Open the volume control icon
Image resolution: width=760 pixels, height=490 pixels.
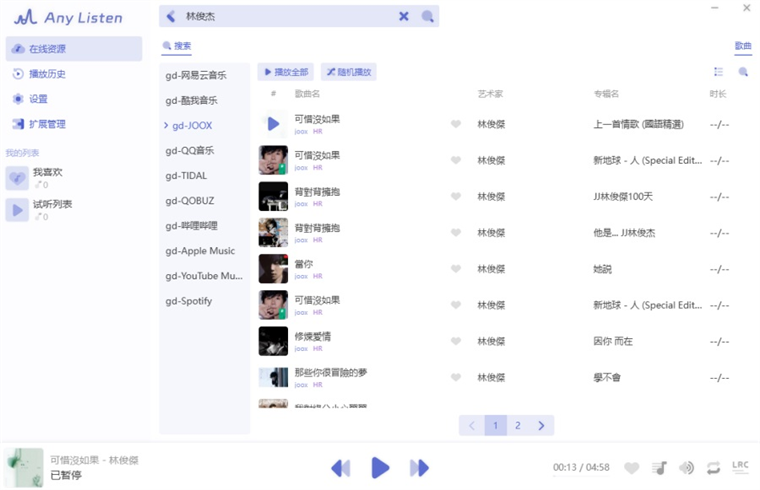[x=686, y=468]
